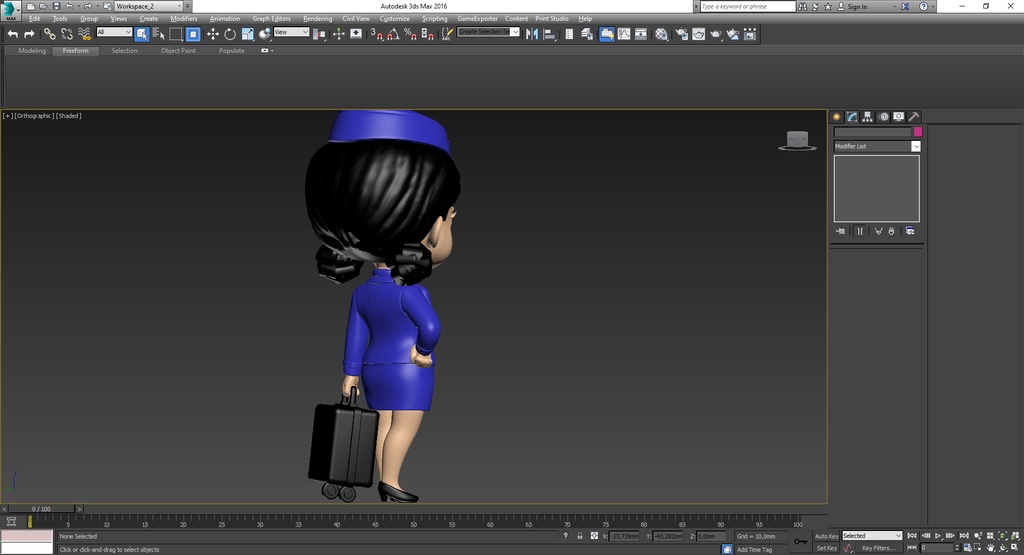This screenshot has height=555, width=1024.
Task: Open the Edit Named Selection Sets icon
Action: 447,34
